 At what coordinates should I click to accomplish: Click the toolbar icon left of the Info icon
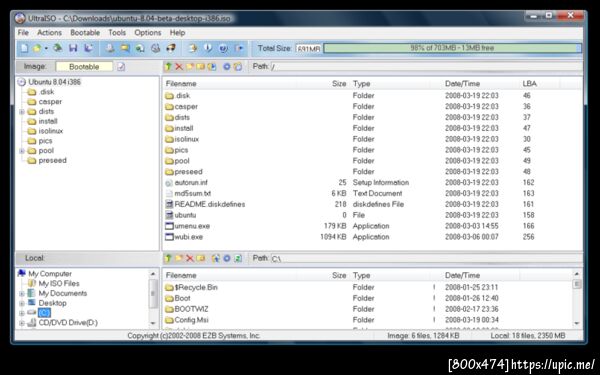193,48
